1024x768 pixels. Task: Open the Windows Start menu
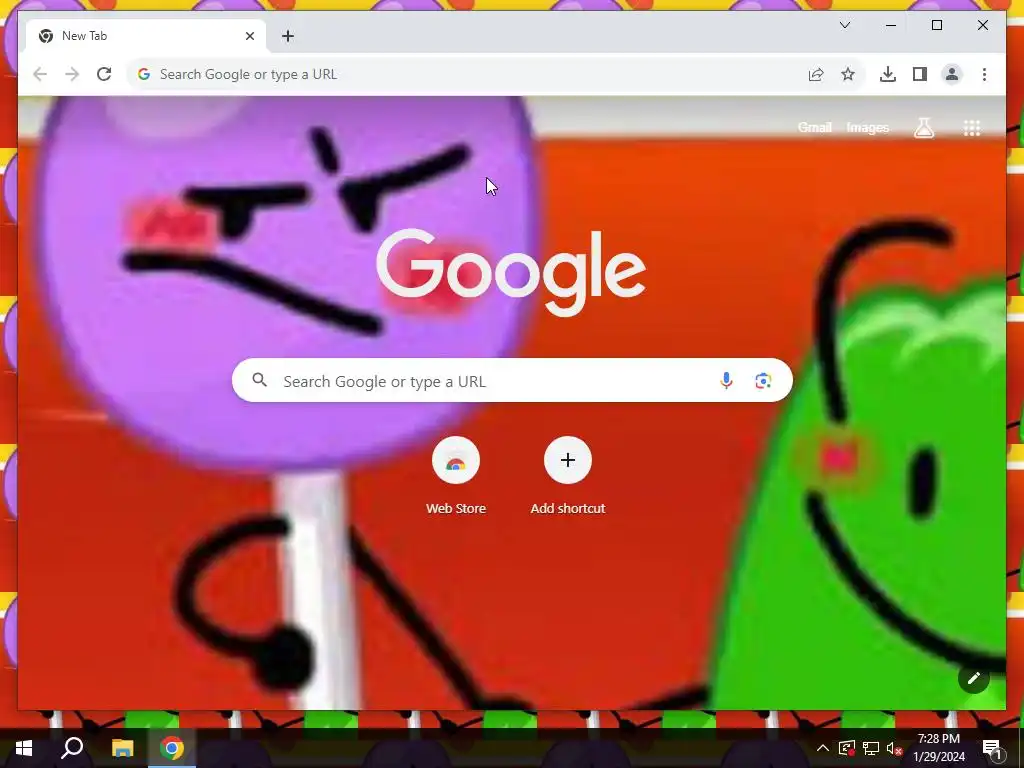click(x=24, y=748)
